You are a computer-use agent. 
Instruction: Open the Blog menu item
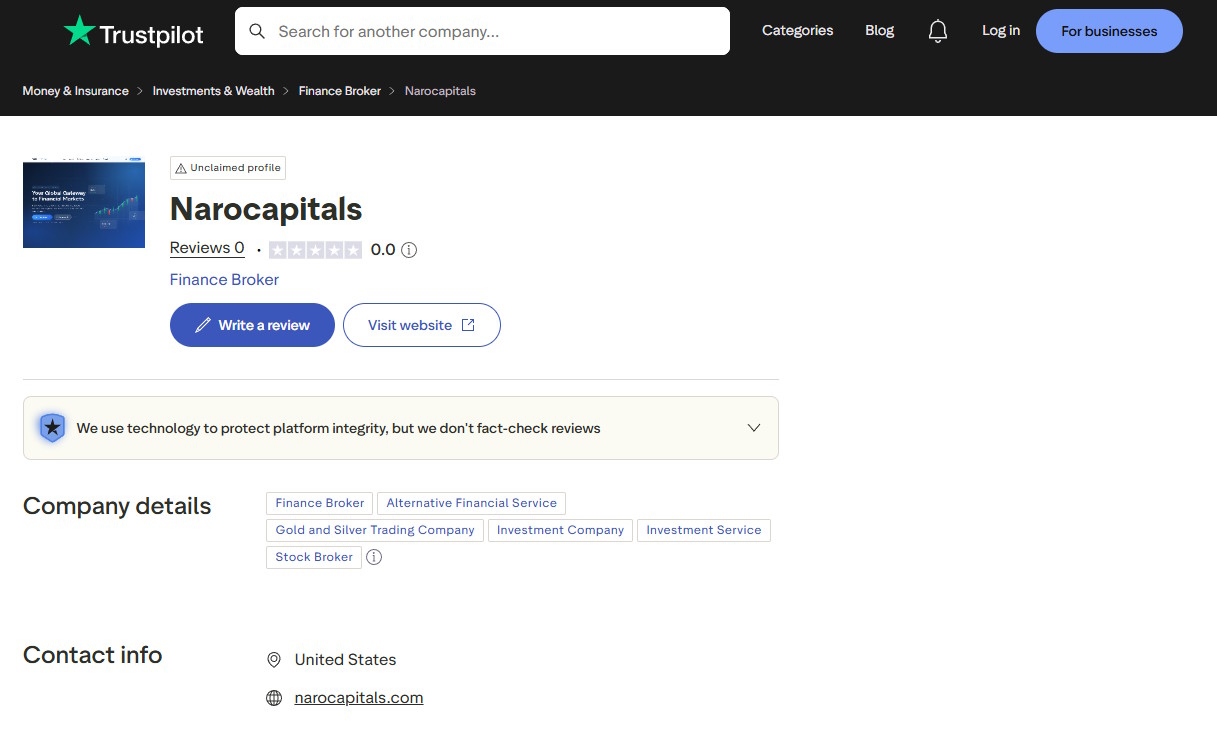[x=880, y=30]
